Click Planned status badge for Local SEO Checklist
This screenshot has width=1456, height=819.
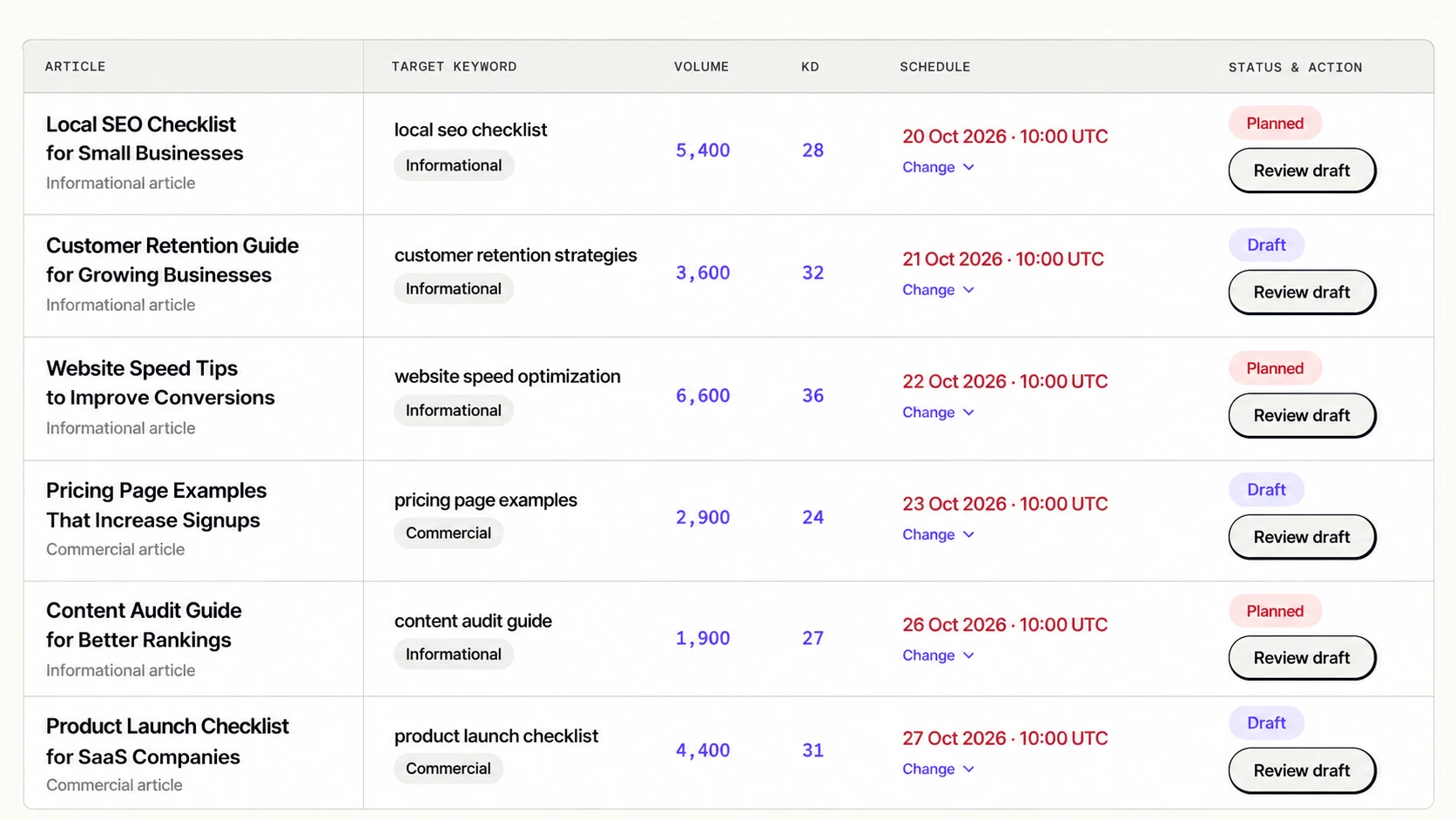pyautogui.click(x=1275, y=123)
